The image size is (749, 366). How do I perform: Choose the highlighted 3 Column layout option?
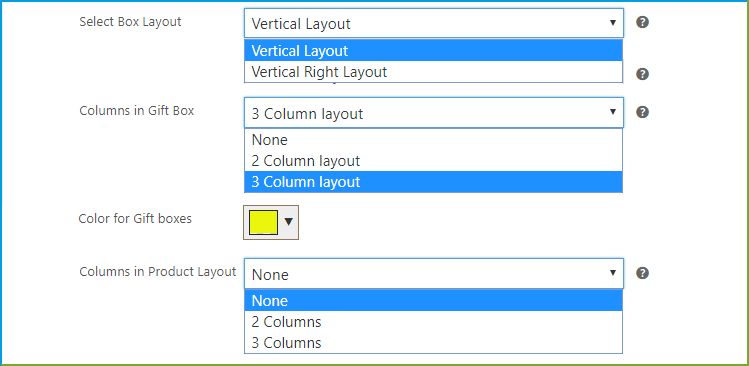pos(433,182)
